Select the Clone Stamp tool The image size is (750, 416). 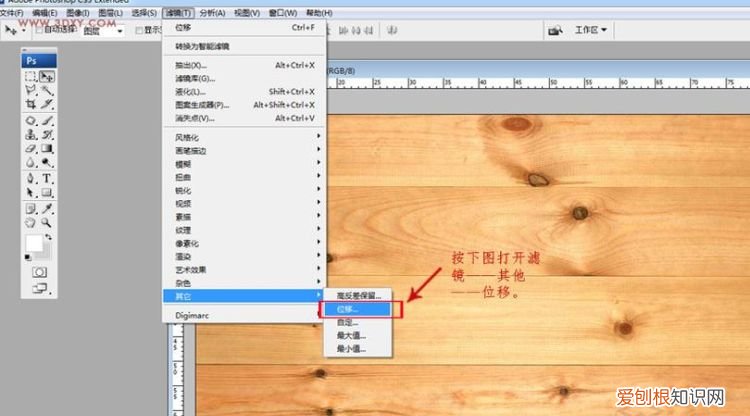pyautogui.click(x=31, y=135)
